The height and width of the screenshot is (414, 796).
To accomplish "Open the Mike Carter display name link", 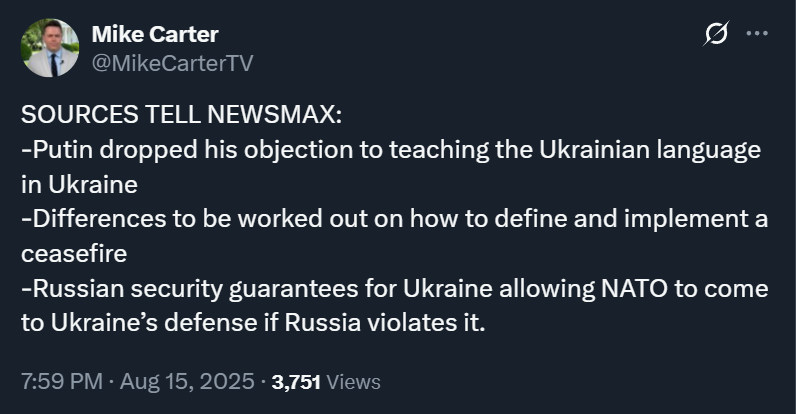I will click(155, 34).
